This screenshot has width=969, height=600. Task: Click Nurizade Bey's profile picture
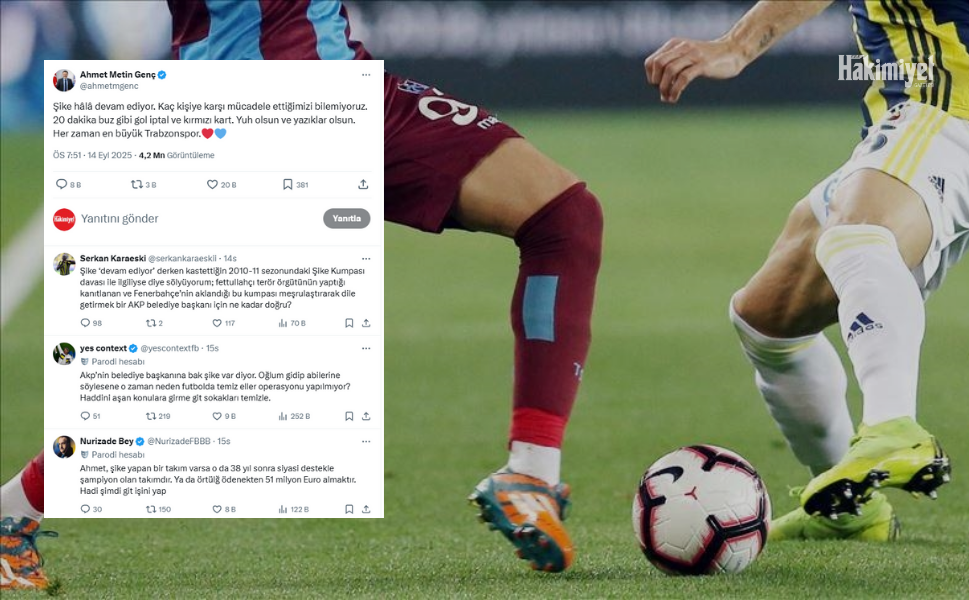[64, 447]
